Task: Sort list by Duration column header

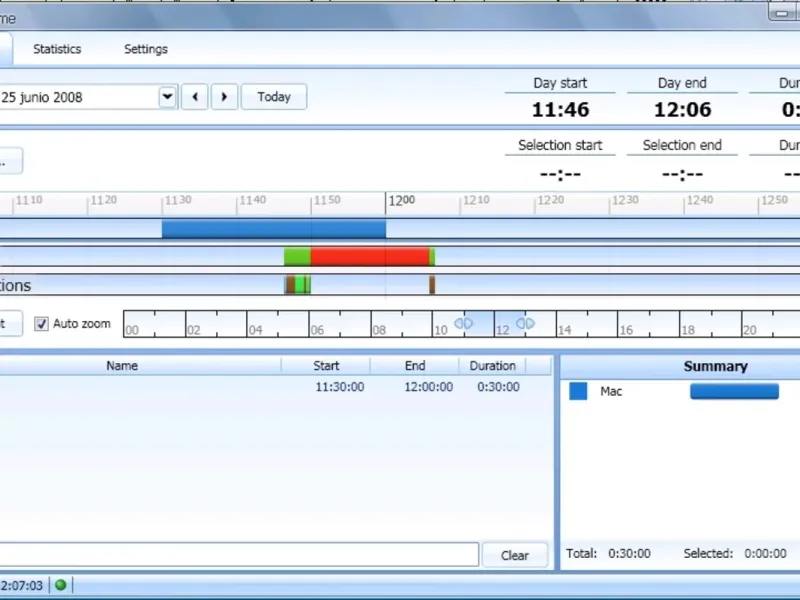Action: point(492,365)
